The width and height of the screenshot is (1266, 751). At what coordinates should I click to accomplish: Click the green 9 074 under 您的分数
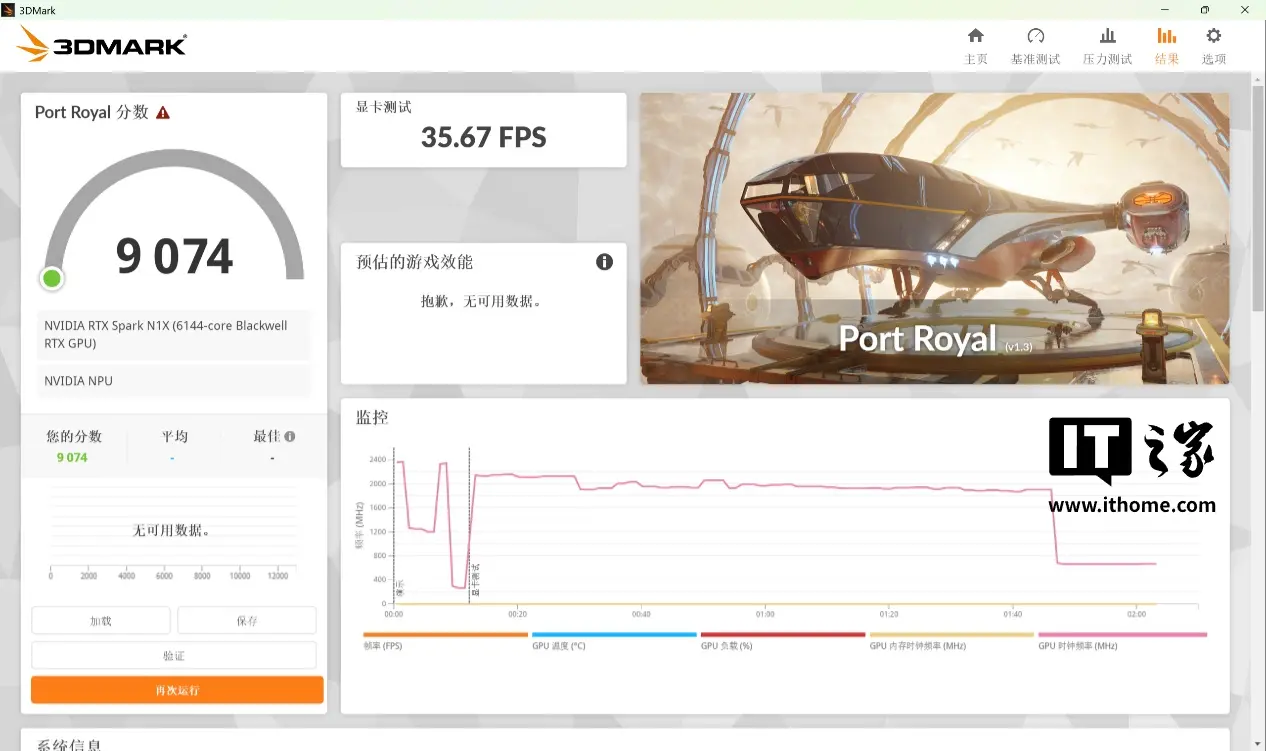coord(72,458)
